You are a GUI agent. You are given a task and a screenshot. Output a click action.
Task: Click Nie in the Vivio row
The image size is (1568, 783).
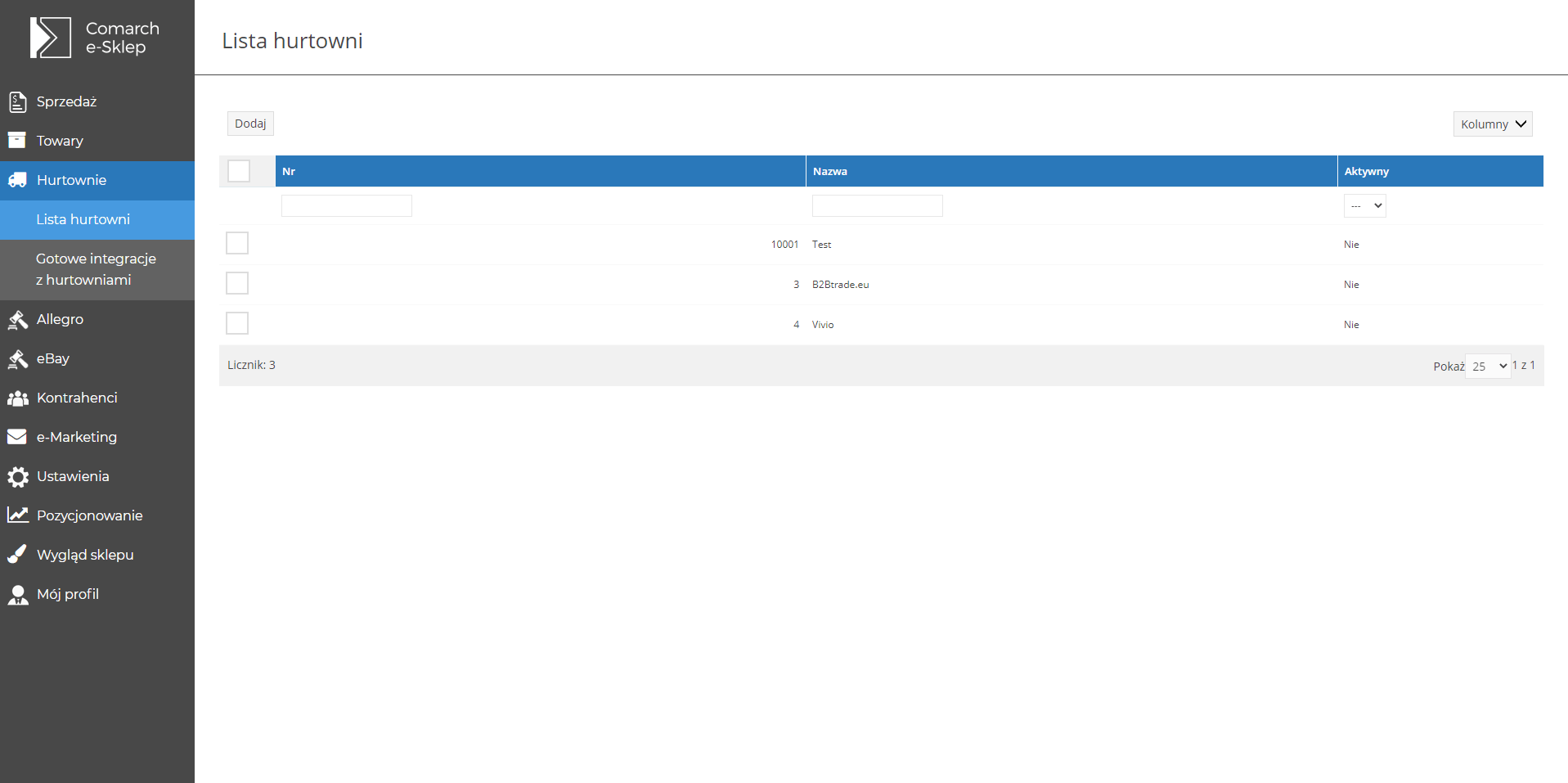[1351, 325]
